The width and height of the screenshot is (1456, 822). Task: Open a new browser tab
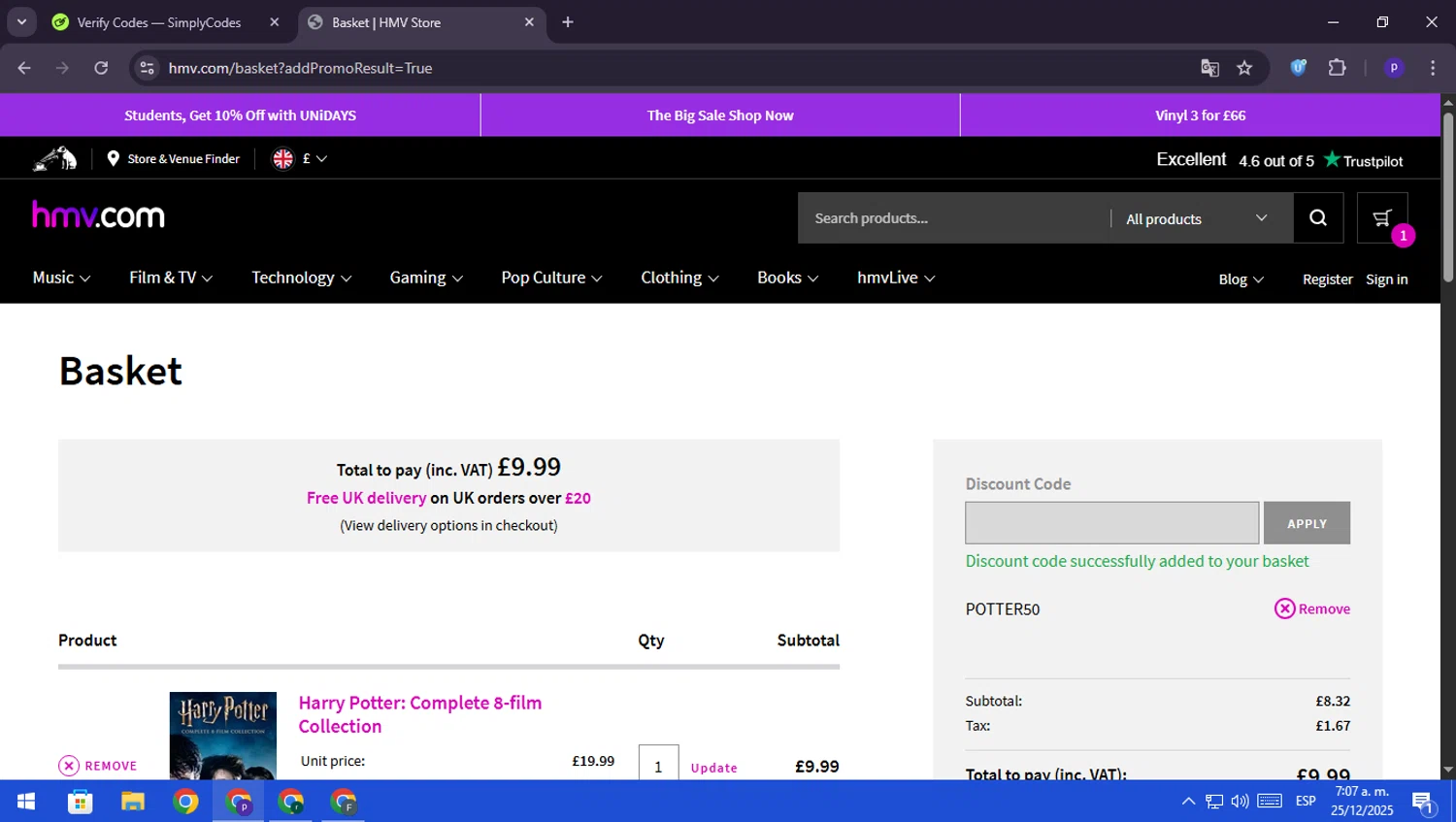[568, 22]
